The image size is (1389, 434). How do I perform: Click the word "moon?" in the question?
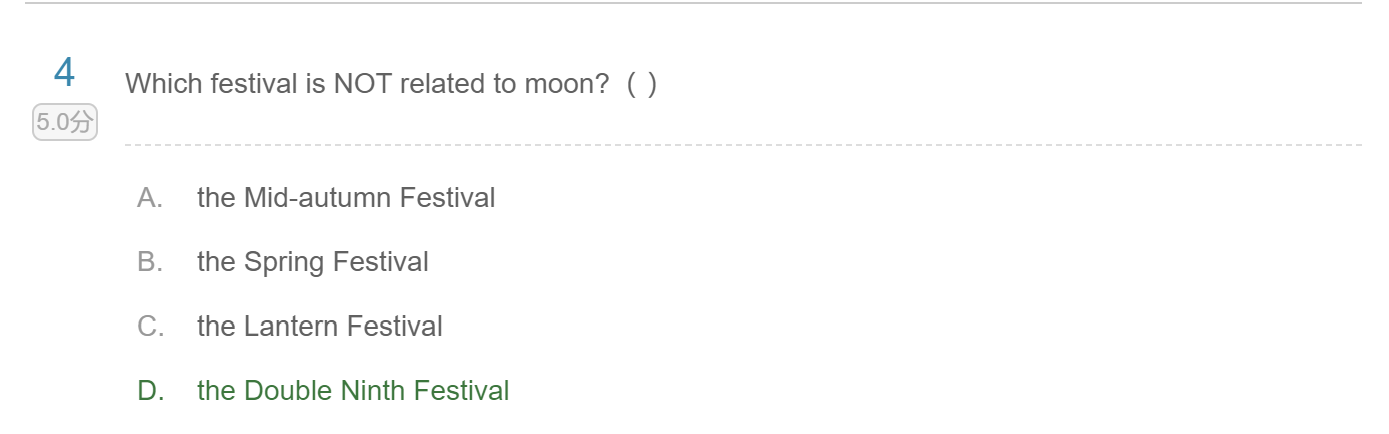click(x=566, y=84)
